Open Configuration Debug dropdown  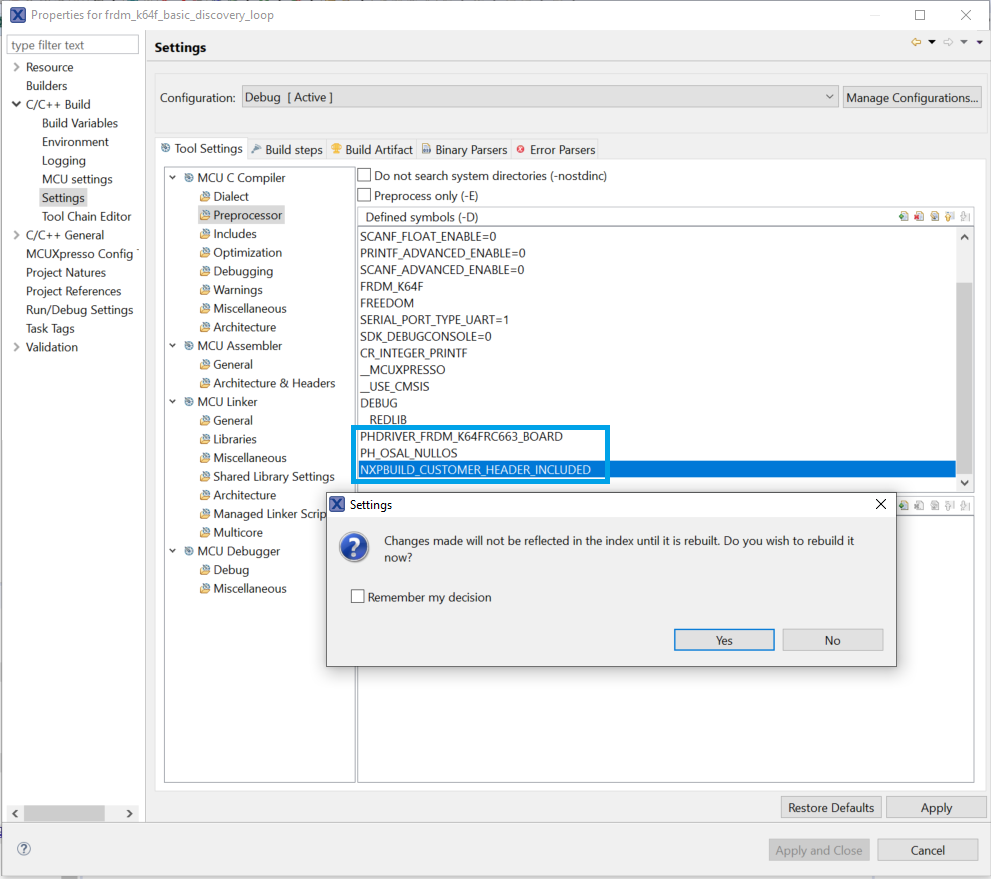[540, 97]
